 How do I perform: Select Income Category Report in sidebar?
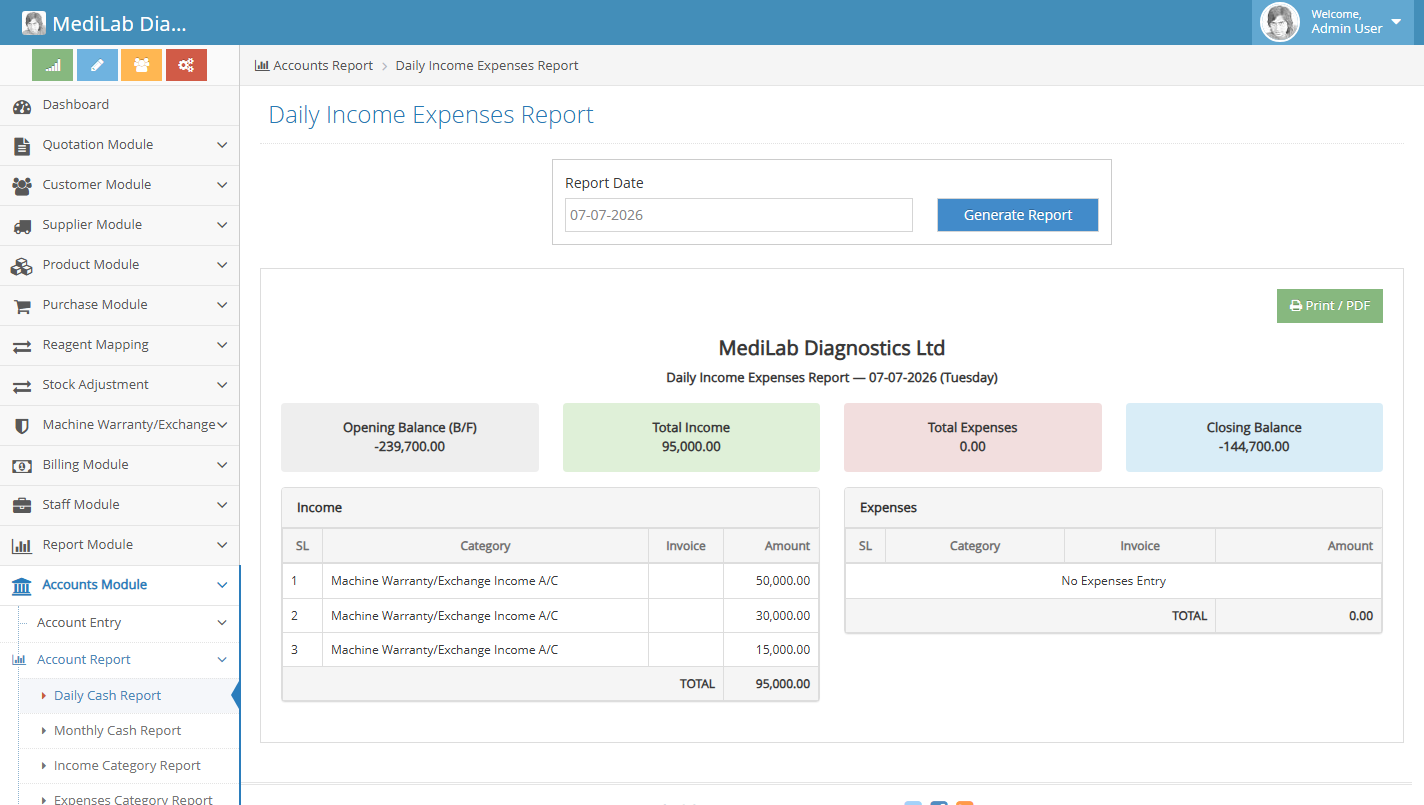click(x=129, y=766)
